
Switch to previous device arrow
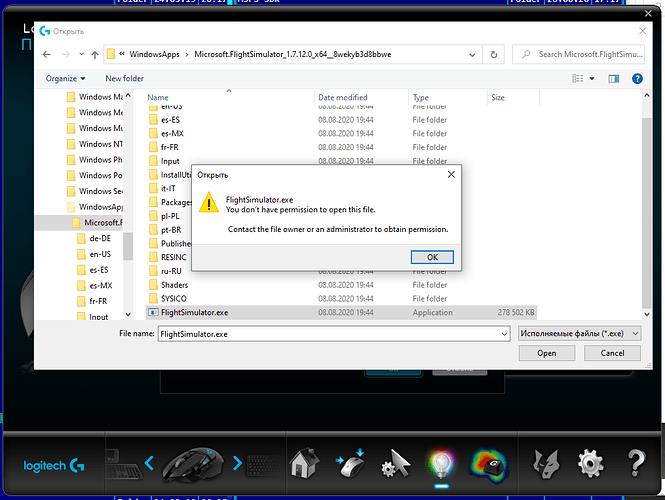tap(149, 463)
